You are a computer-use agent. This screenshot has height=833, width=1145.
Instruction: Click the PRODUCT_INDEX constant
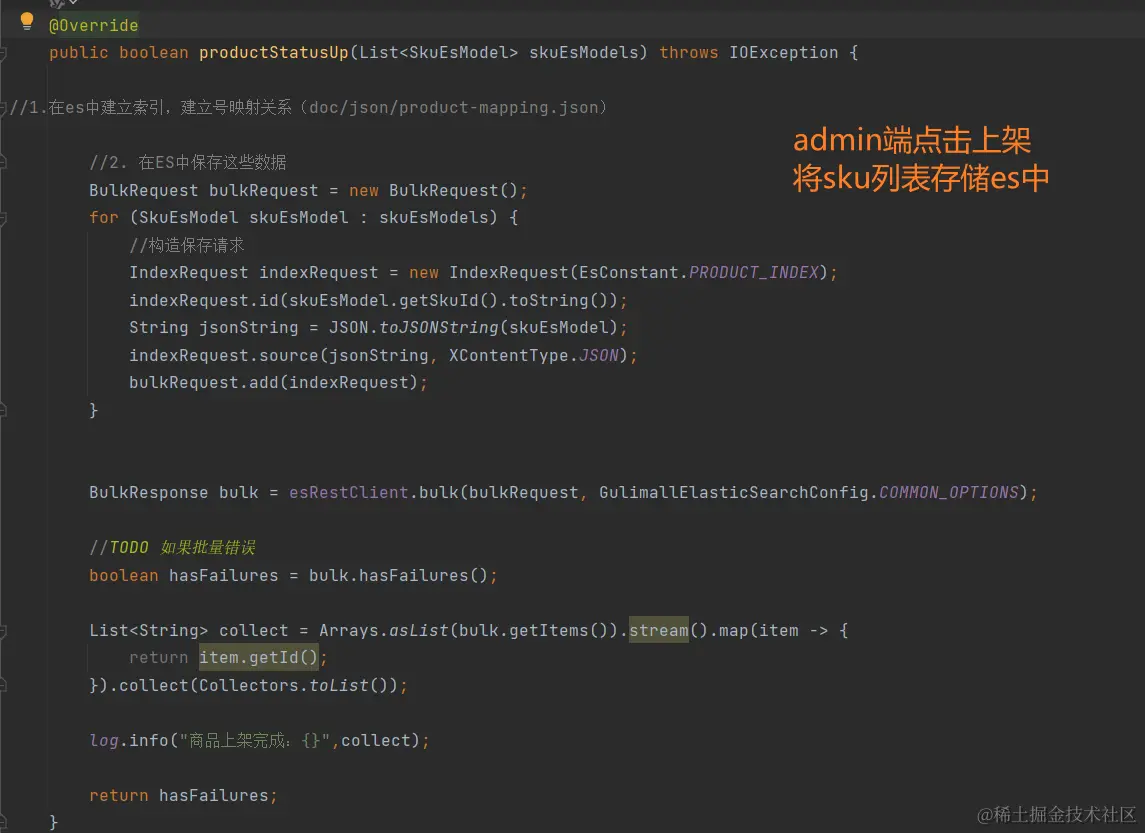pyautogui.click(x=754, y=272)
